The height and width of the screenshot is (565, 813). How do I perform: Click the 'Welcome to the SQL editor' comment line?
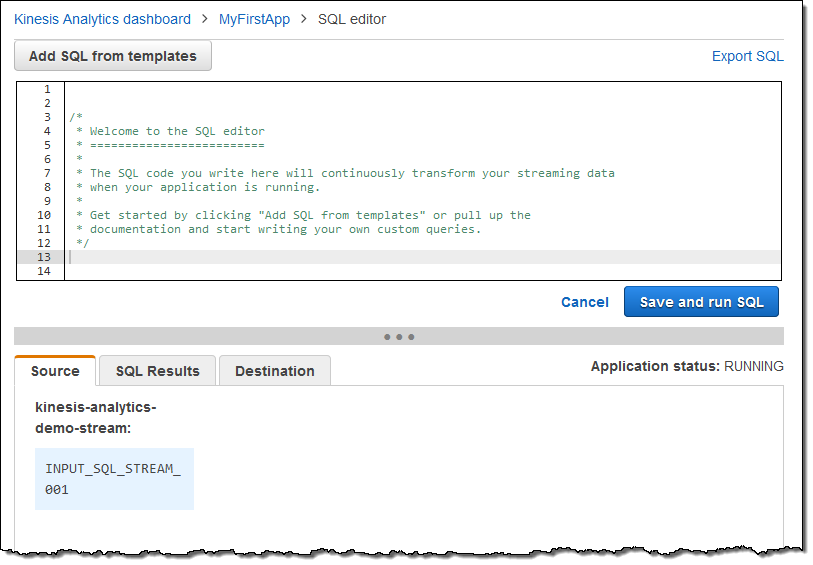click(x=177, y=131)
